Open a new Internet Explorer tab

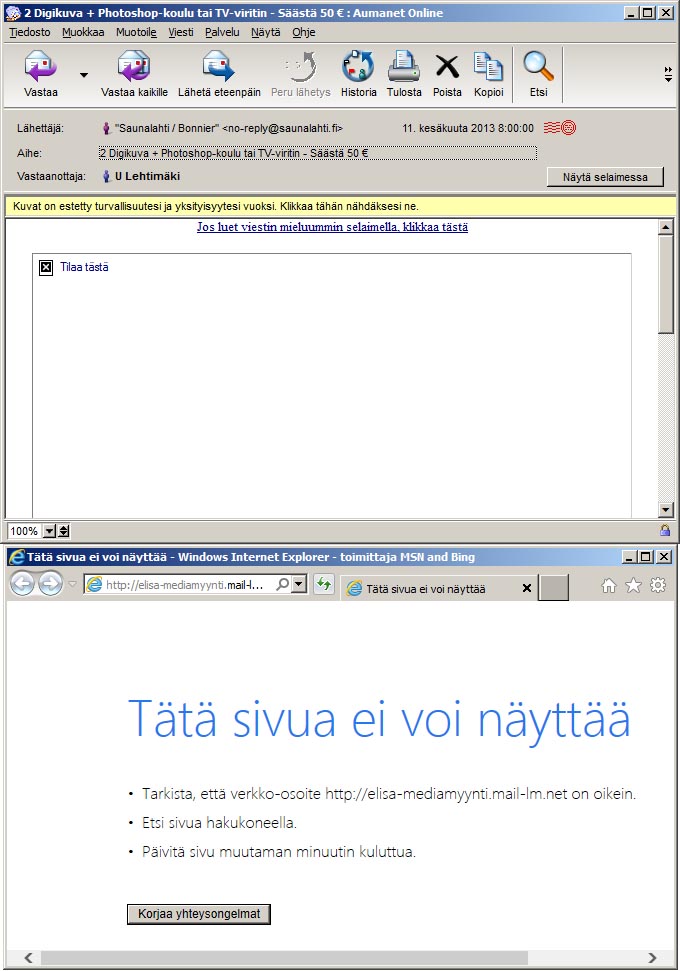pyautogui.click(x=554, y=588)
